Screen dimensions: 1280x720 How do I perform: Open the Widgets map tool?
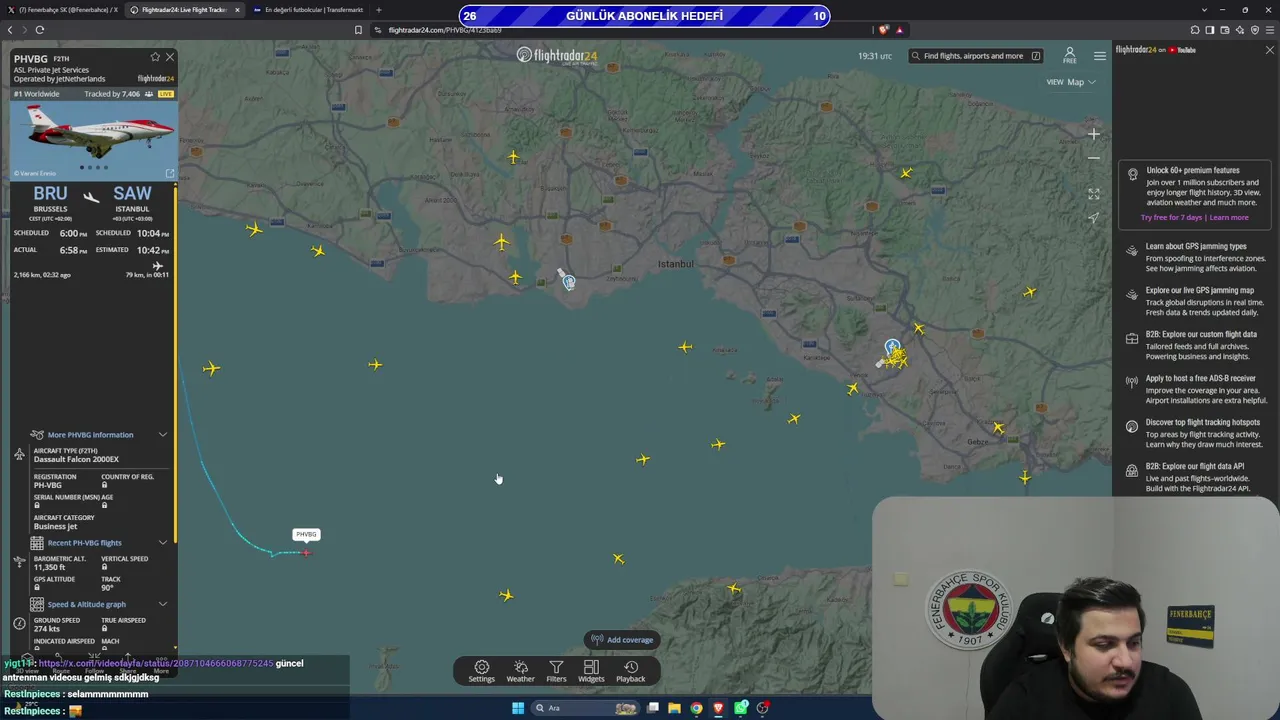(x=591, y=671)
